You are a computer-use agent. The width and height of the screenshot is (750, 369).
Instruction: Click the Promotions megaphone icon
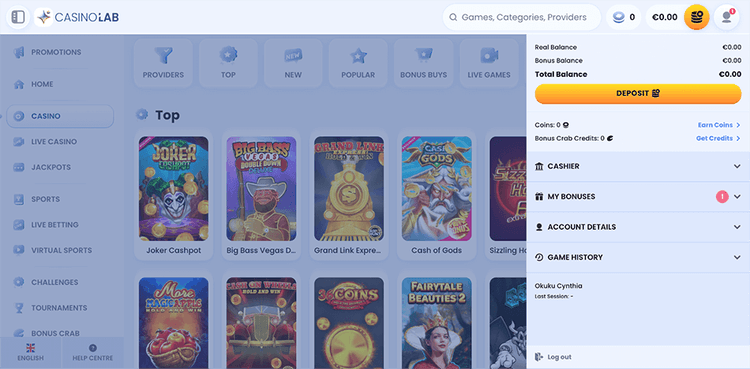click(x=19, y=52)
